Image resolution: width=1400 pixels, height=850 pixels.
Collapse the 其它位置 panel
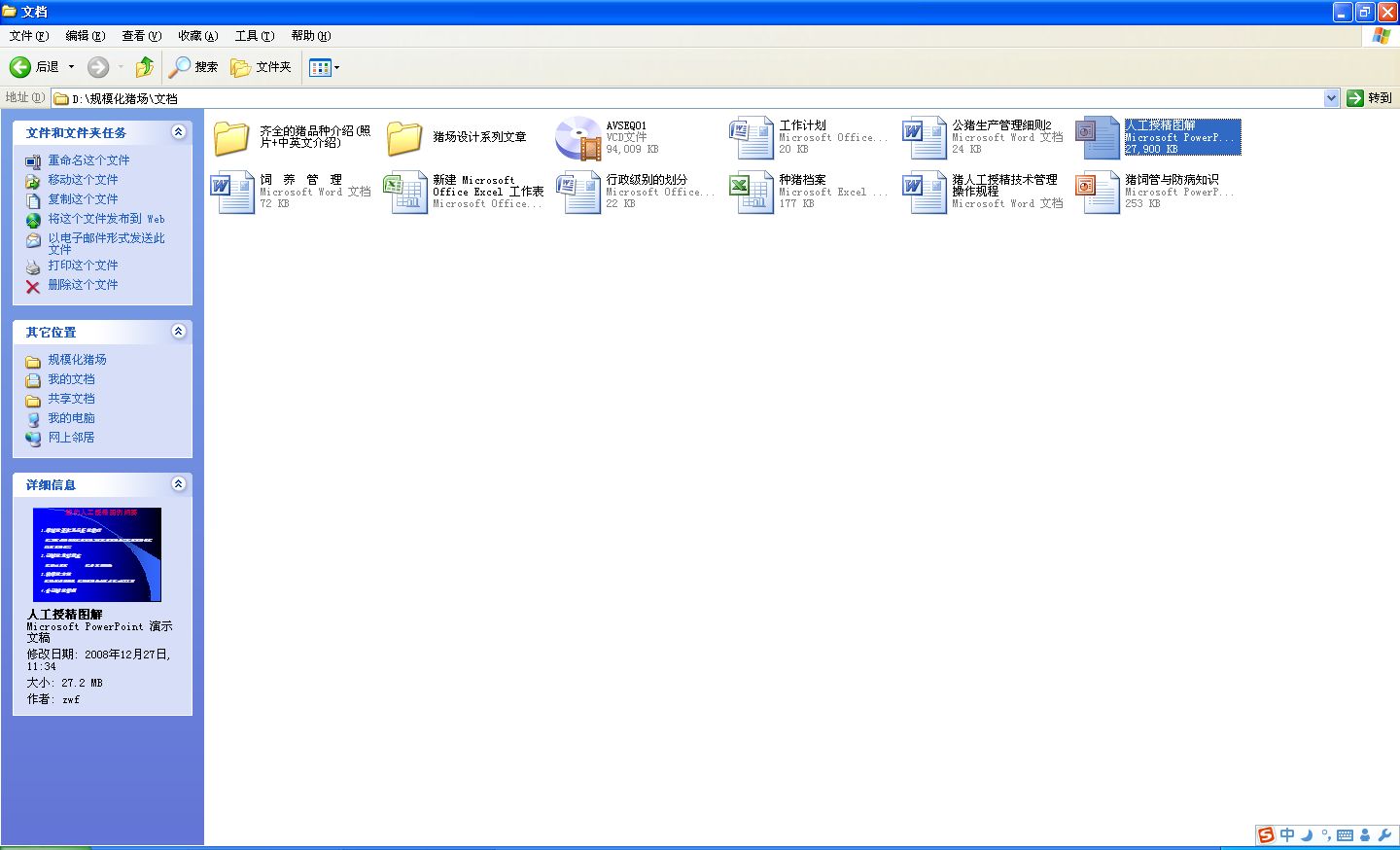tap(178, 332)
